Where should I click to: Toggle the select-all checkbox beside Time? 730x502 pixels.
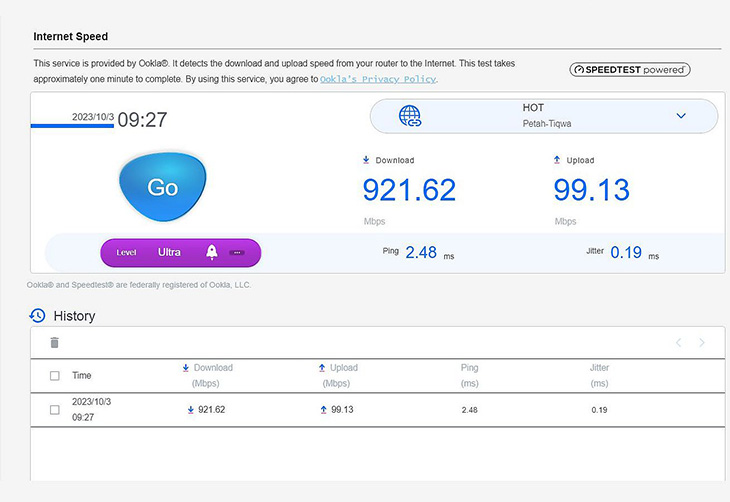coord(54,375)
